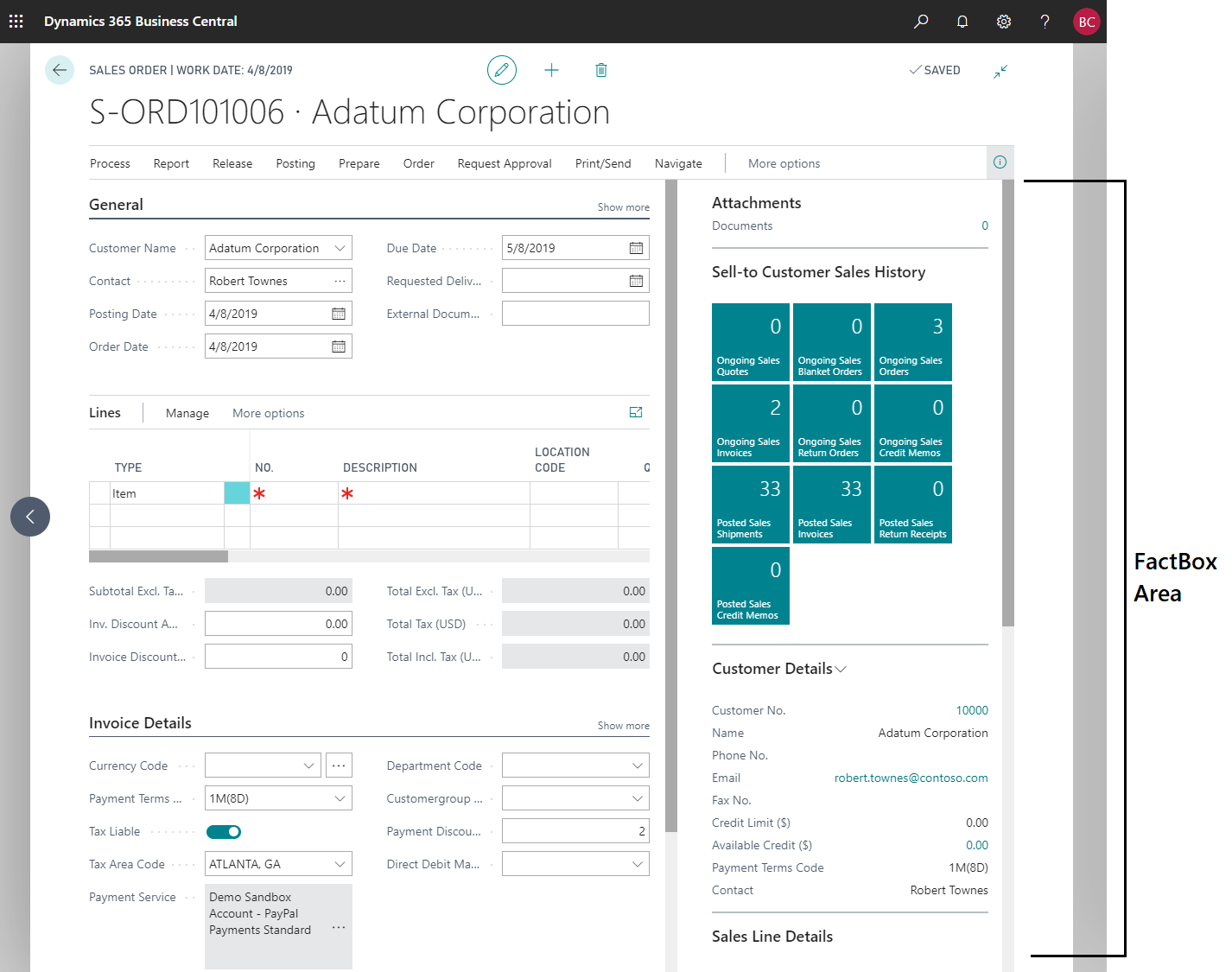The height and width of the screenshot is (972, 1232).
Task: Show more fields in Invoice Details
Action: pos(623,726)
